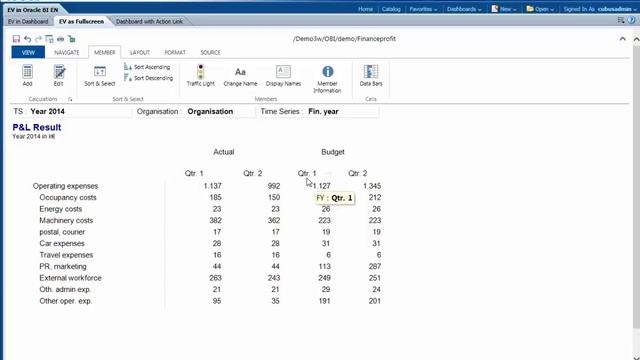
Task: Open the page options icon beside help
Action: (x=621, y=20)
